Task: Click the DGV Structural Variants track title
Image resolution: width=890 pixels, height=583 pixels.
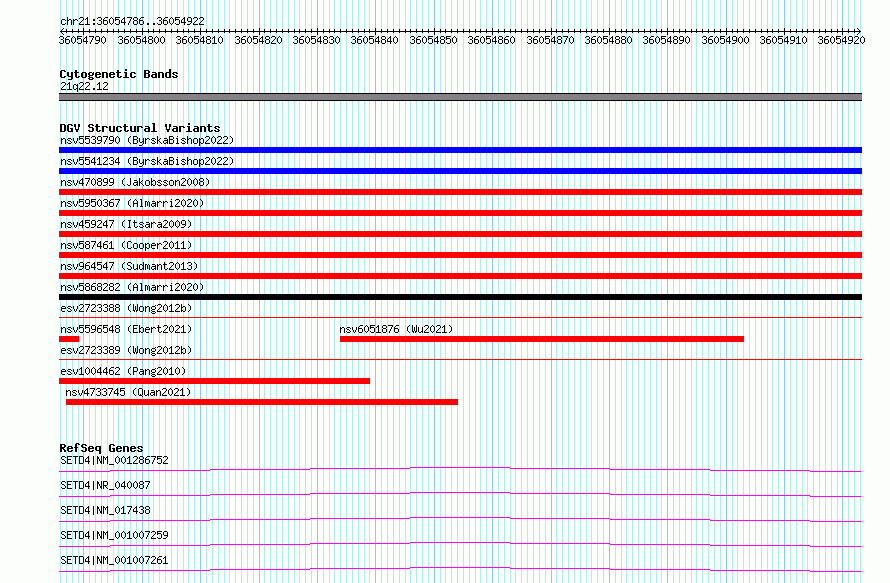Action: 140,128
